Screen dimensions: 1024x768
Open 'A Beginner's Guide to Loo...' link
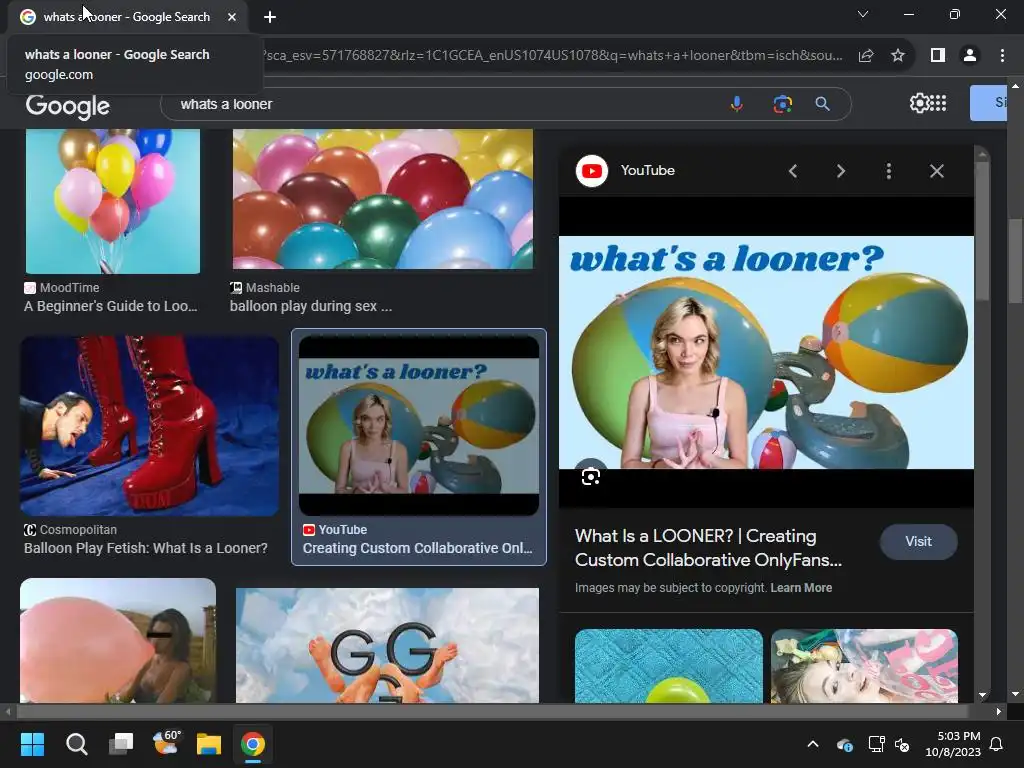tap(110, 306)
